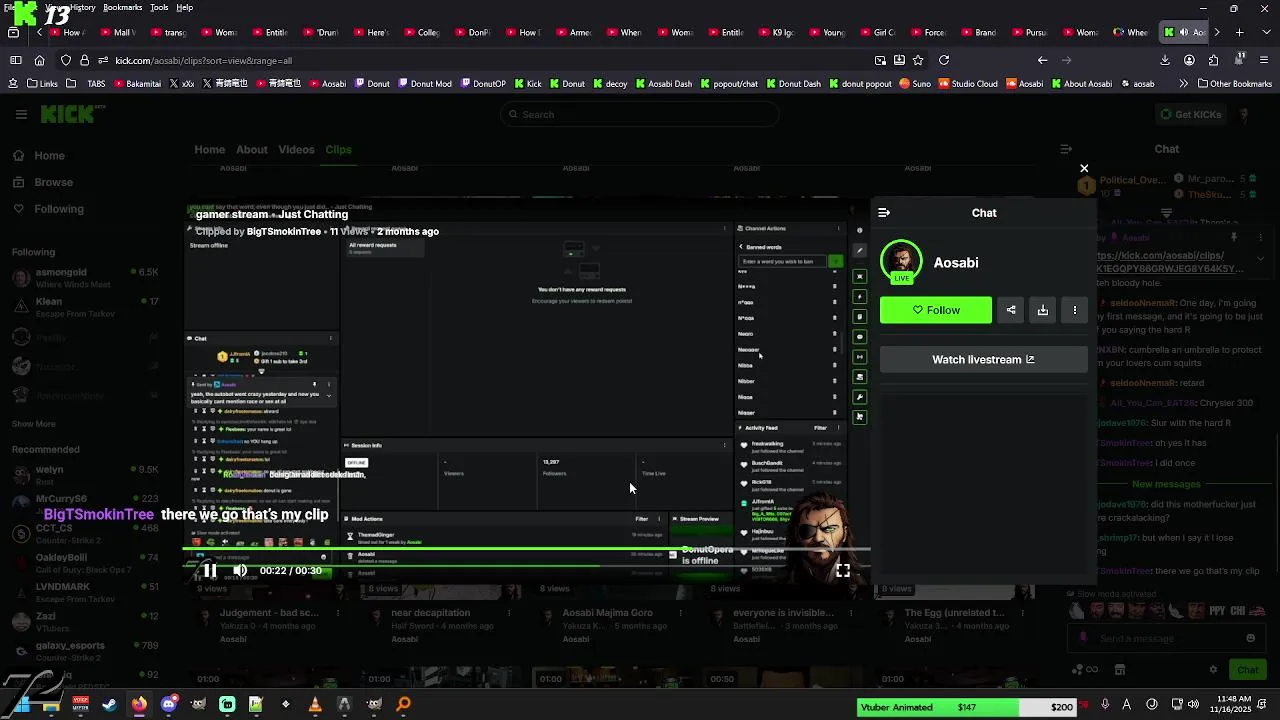Open Following in Kick sidebar
This screenshot has width=1280, height=720.
(49, 209)
